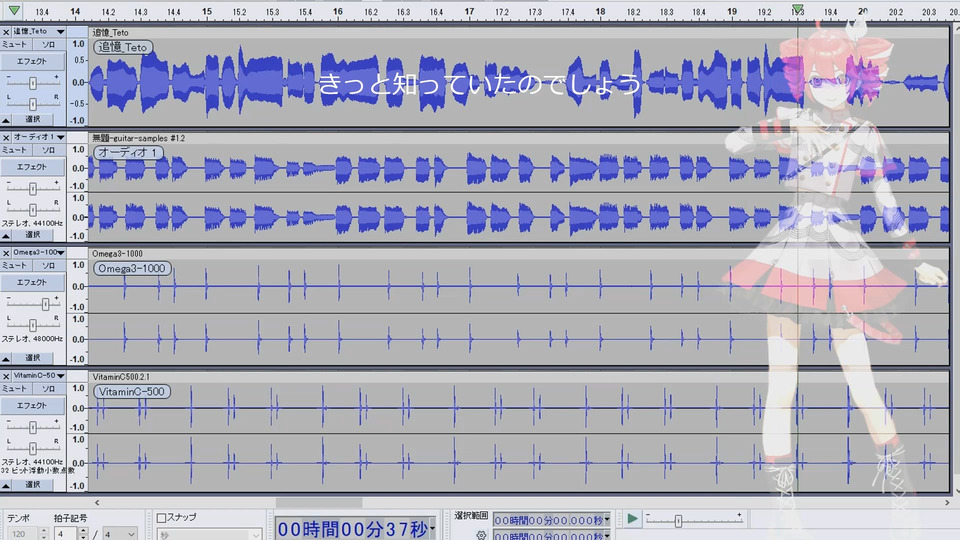Viewport: 960px width, 540px height.
Task: Click the VitaminC-500 clip label
Action: (132, 391)
